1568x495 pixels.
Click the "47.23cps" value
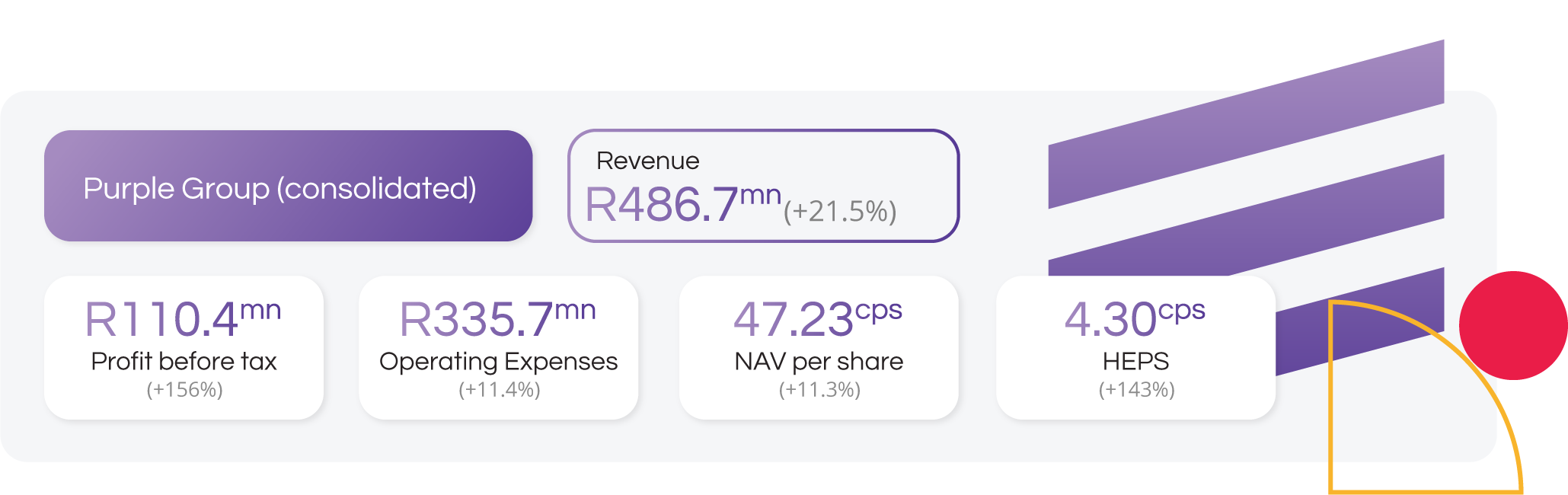[818, 318]
